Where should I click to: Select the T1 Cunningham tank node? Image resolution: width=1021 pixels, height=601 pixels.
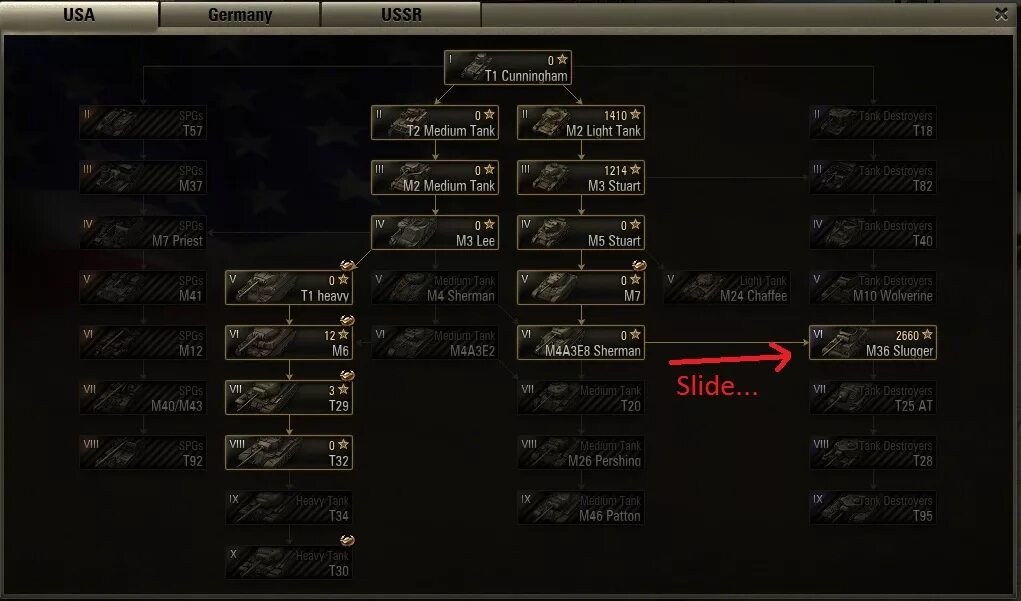click(x=508, y=68)
